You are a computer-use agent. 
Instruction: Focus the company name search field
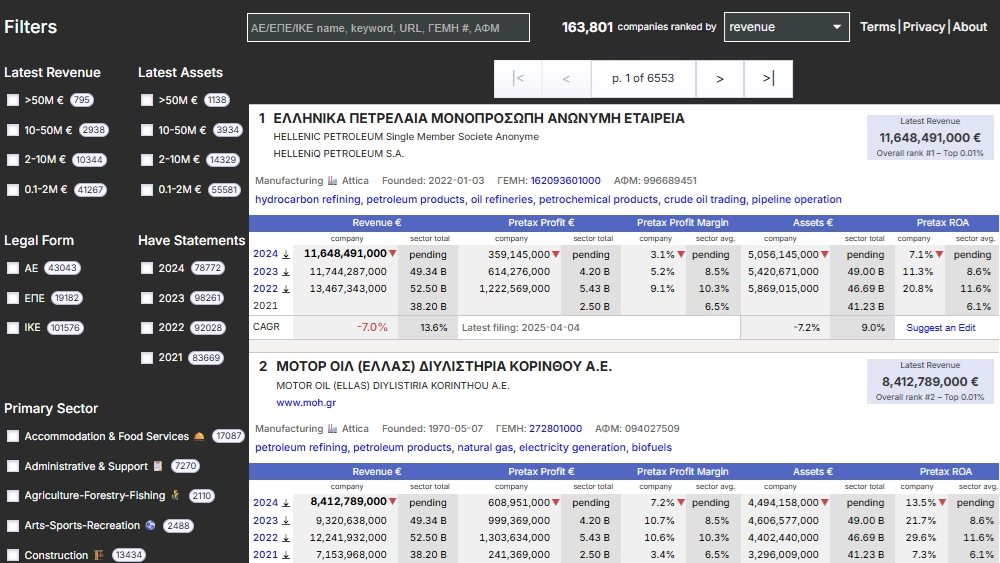(388, 28)
